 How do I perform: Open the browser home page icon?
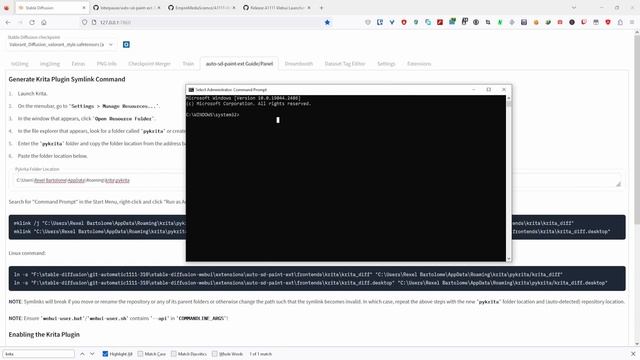click(x=44, y=22)
